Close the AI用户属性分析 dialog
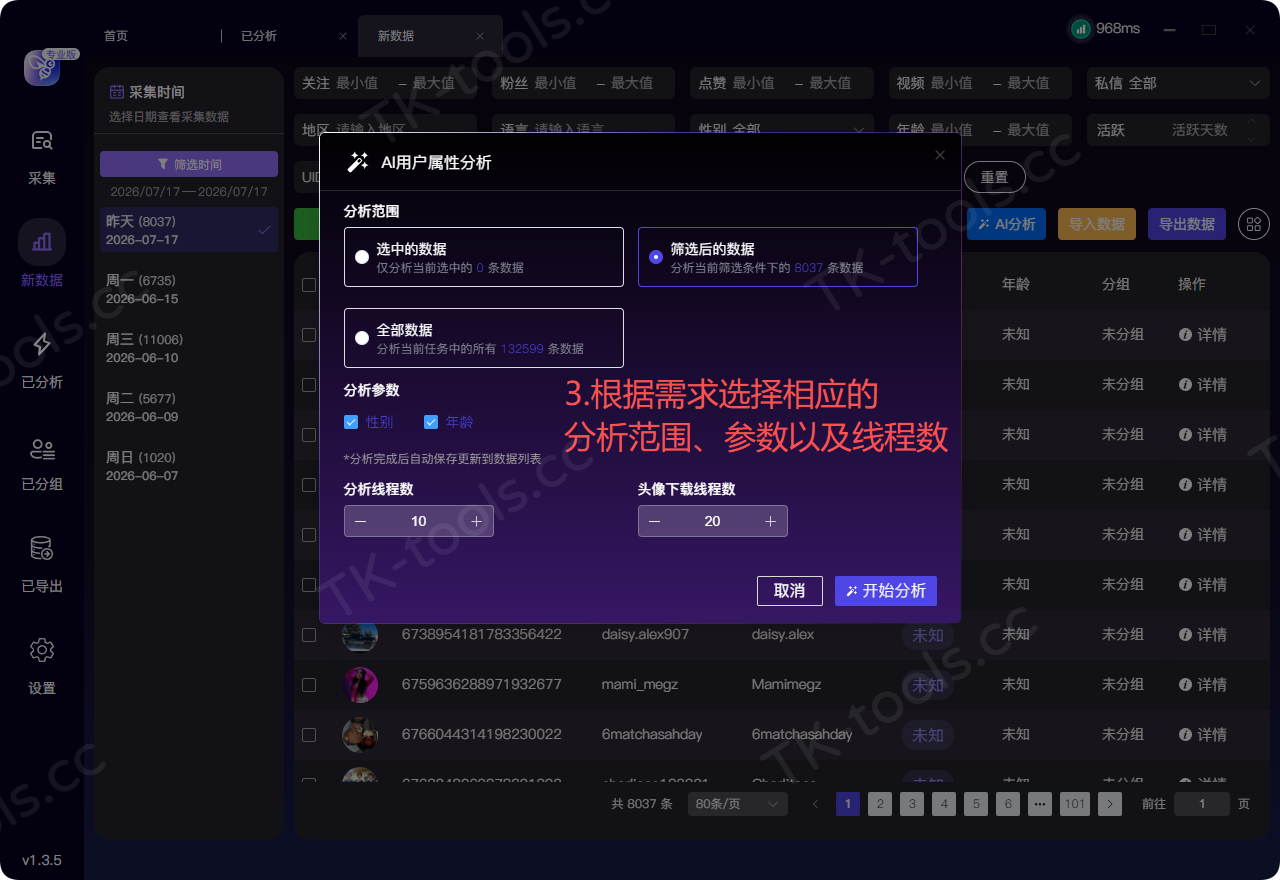The image size is (1280, 880). [939, 155]
